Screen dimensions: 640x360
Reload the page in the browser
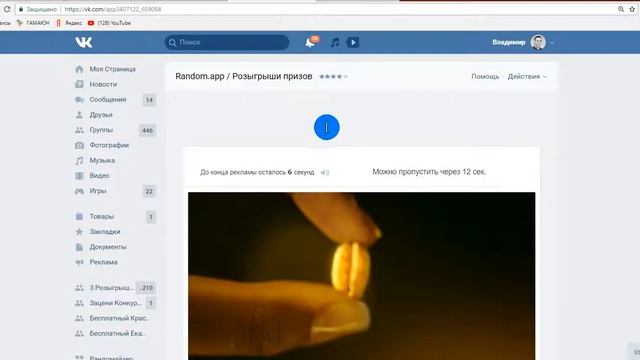7,9
